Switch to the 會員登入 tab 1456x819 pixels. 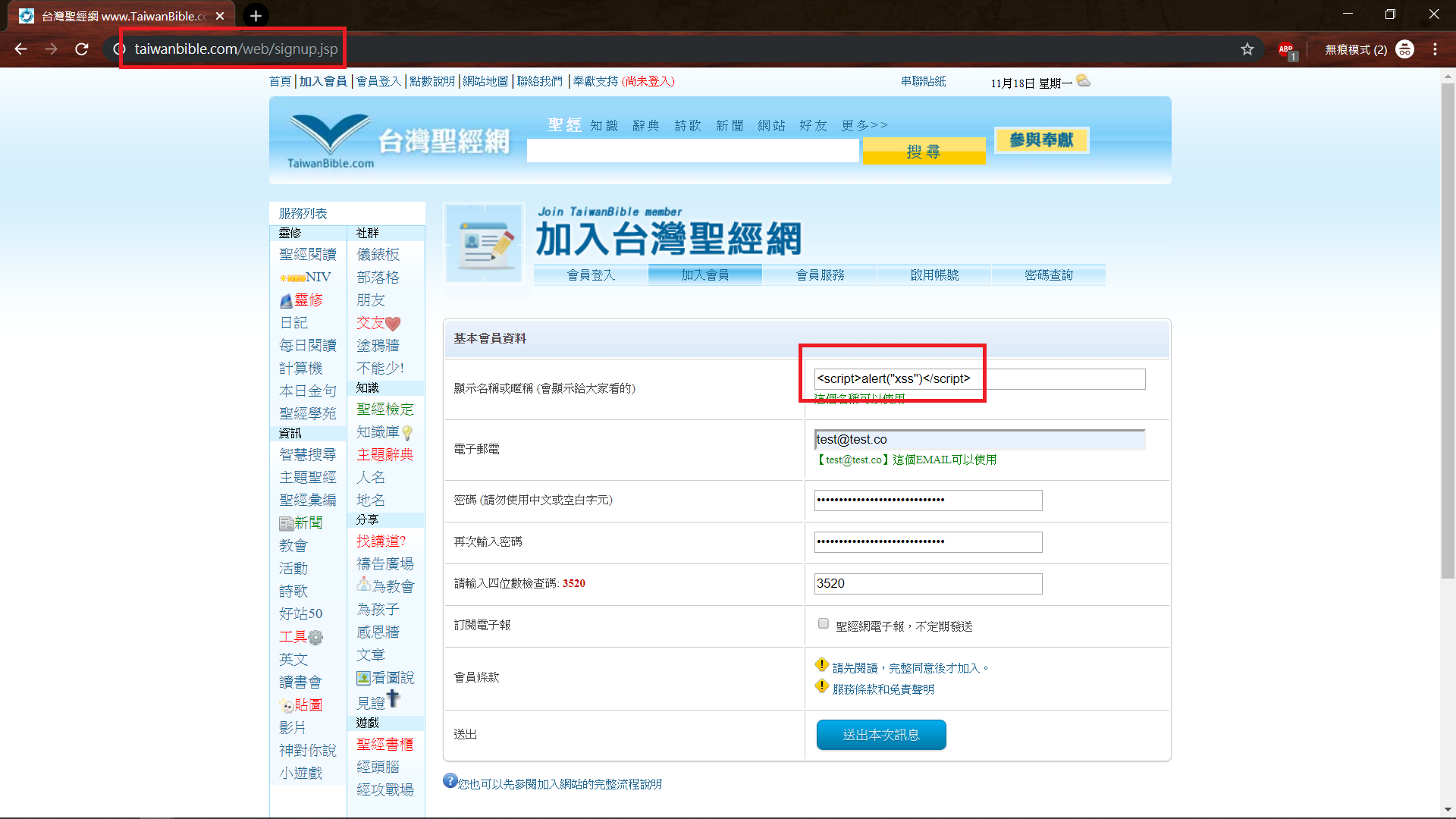[591, 275]
